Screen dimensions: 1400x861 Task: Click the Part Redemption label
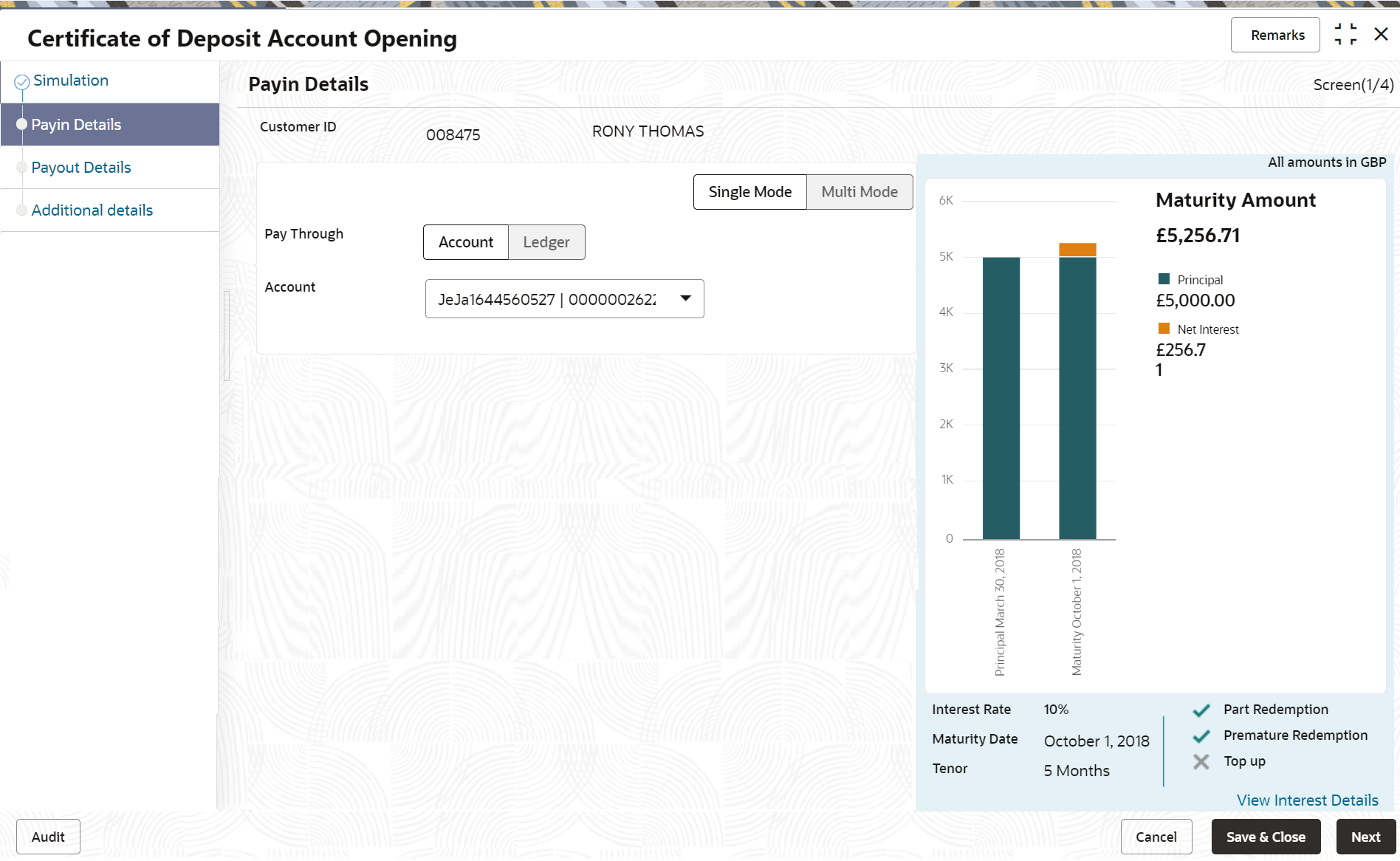1276,710
